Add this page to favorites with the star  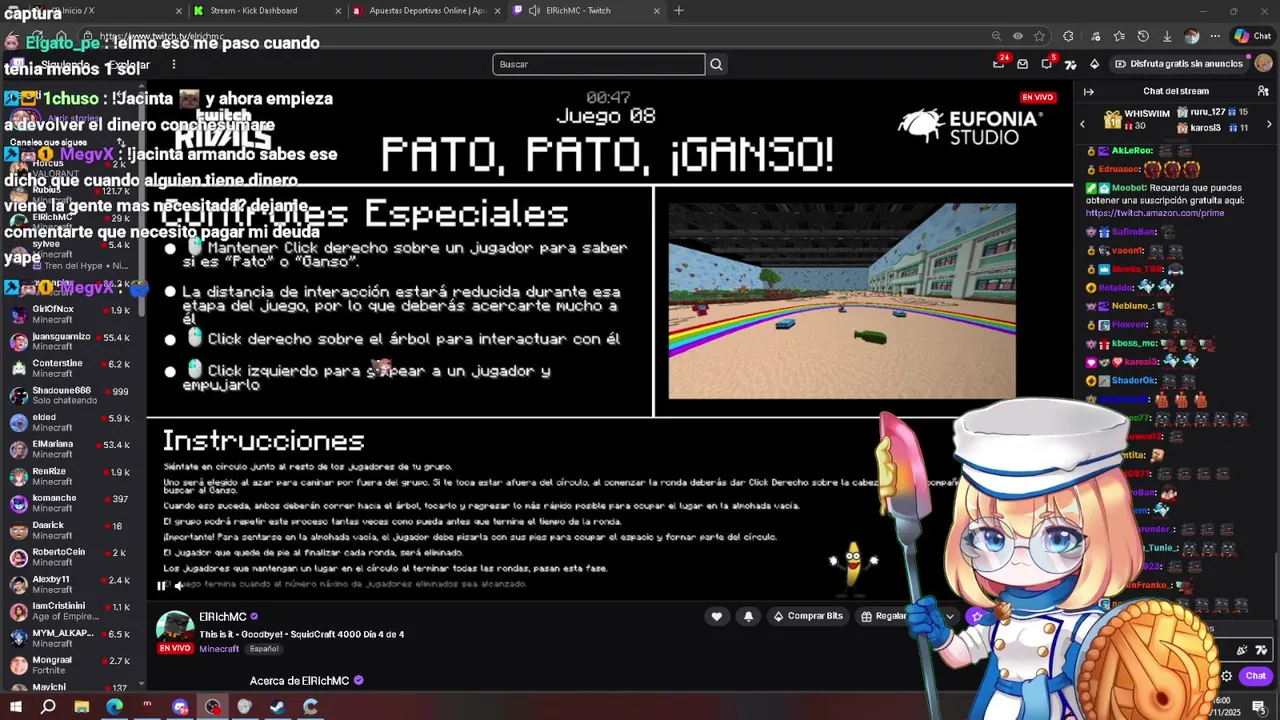[1040, 36]
